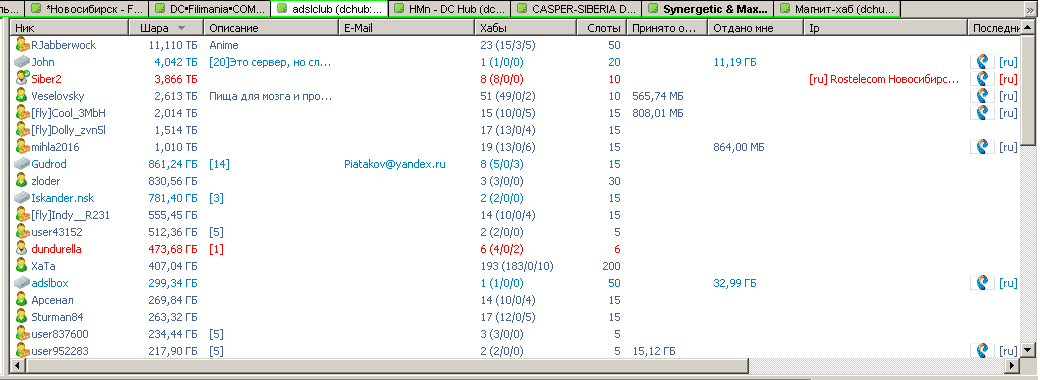Viewport: 1040px width, 380px height.
Task: Click Rostelecom provider icon in Veselovsky row
Action: [x=982, y=96]
